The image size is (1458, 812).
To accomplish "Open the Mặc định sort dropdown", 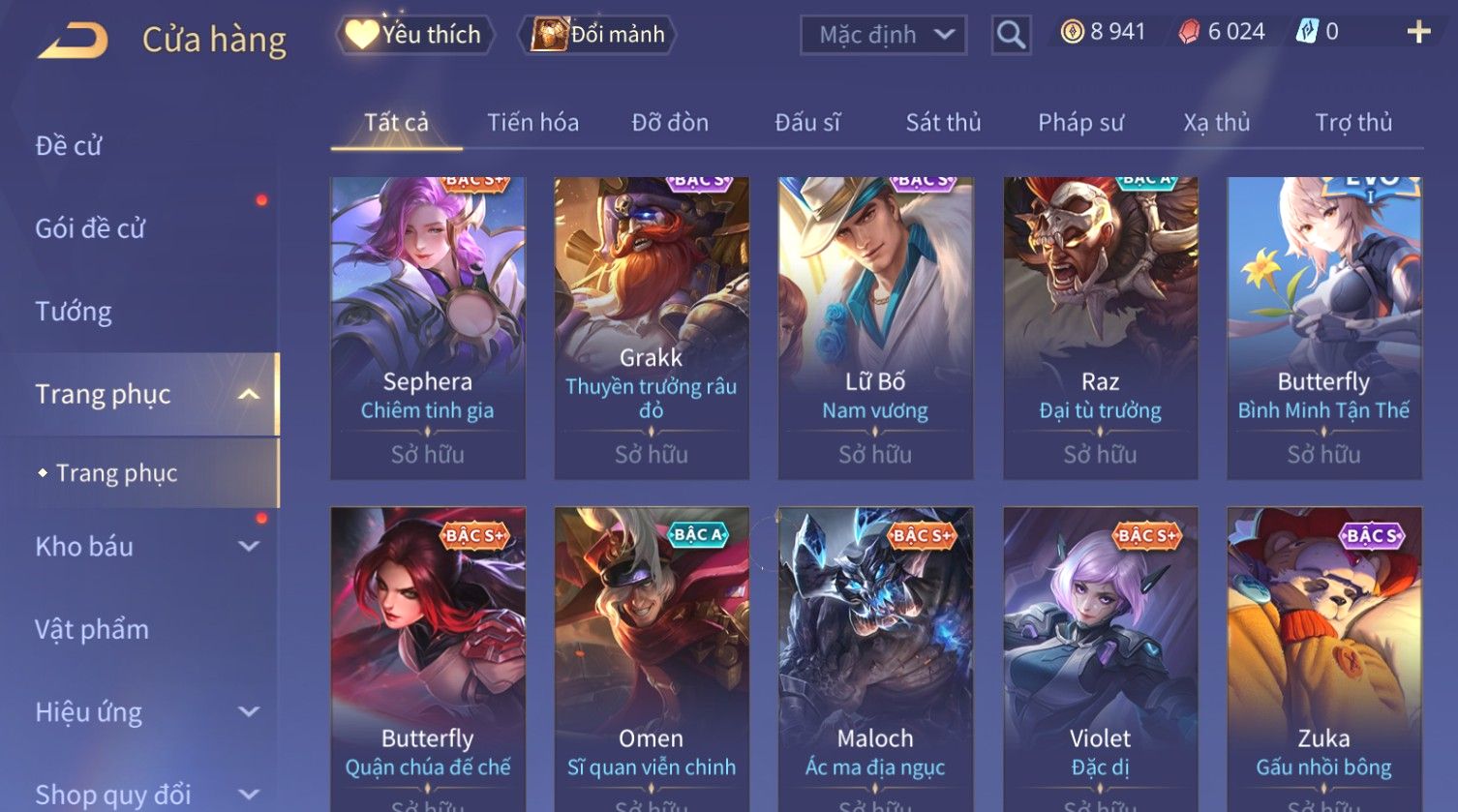I will click(x=883, y=35).
